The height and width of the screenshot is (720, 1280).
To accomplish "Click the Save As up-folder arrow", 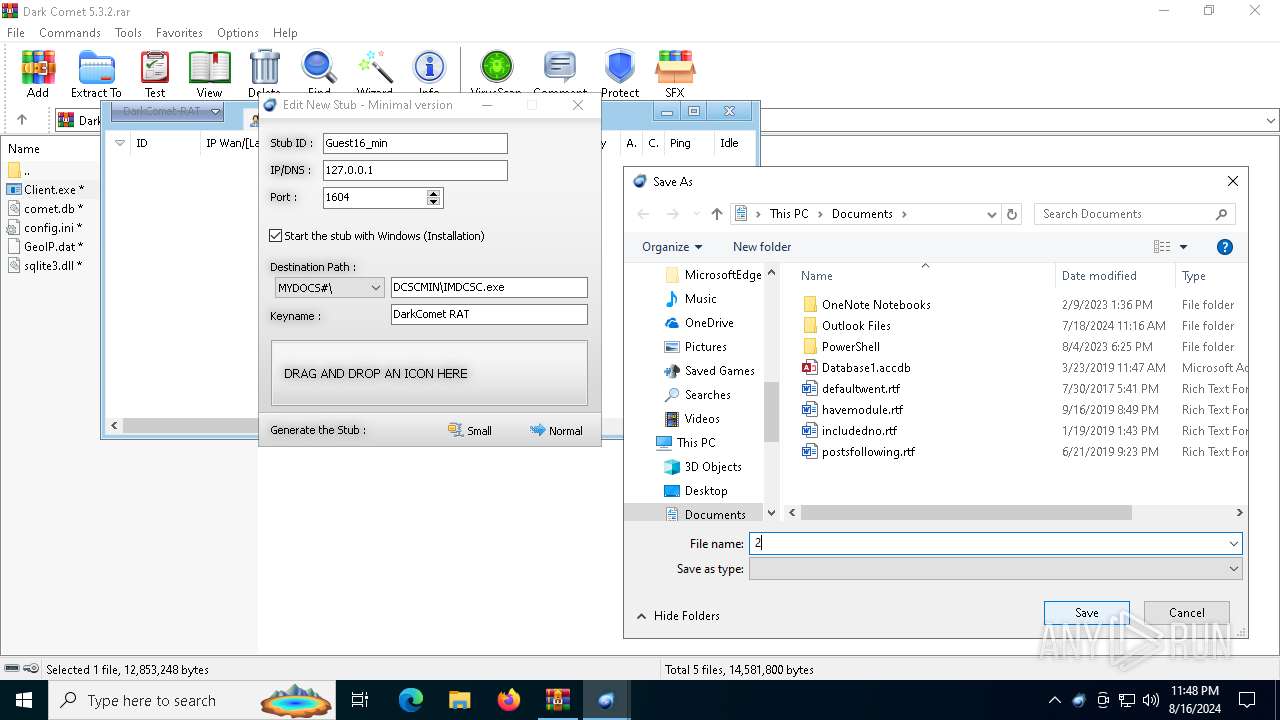I will pos(716,214).
